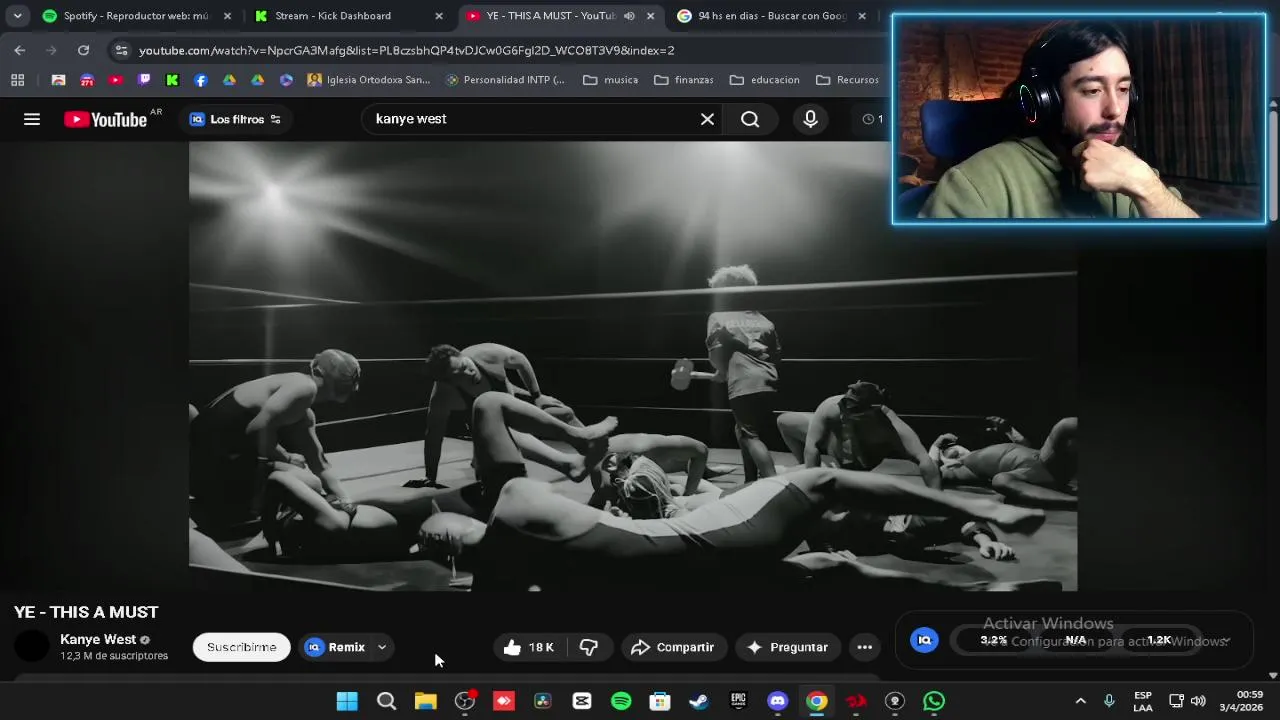The image size is (1280, 720).
Task: Open the Windows Start menu
Action: point(347,701)
